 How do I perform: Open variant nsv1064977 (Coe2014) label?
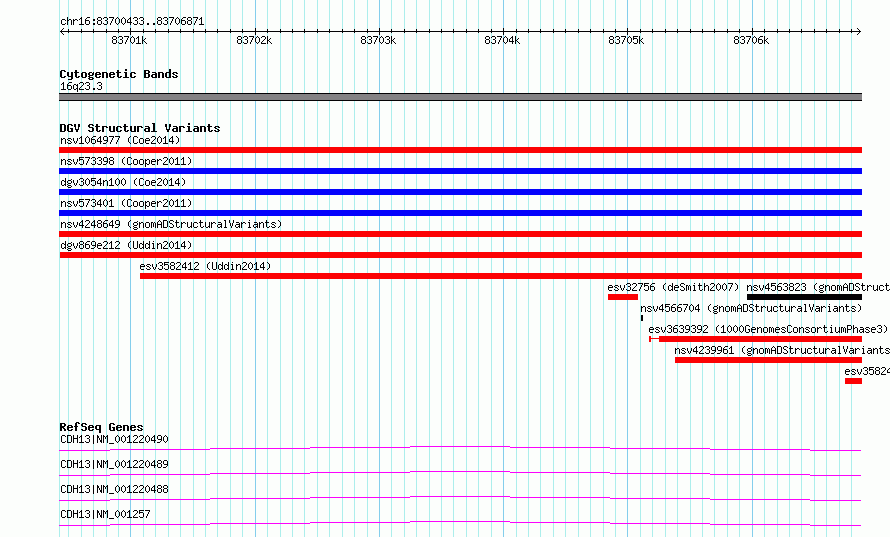(120, 140)
